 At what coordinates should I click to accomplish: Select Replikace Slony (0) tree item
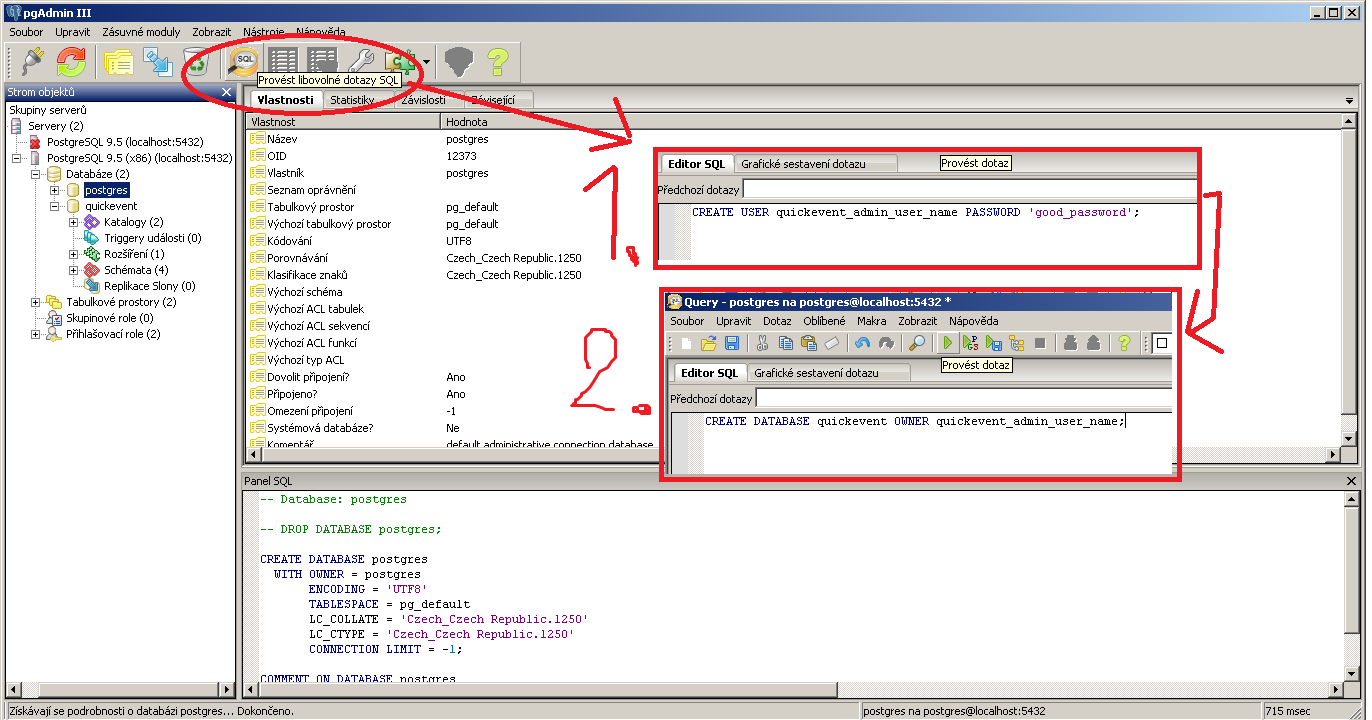pos(149,286)
